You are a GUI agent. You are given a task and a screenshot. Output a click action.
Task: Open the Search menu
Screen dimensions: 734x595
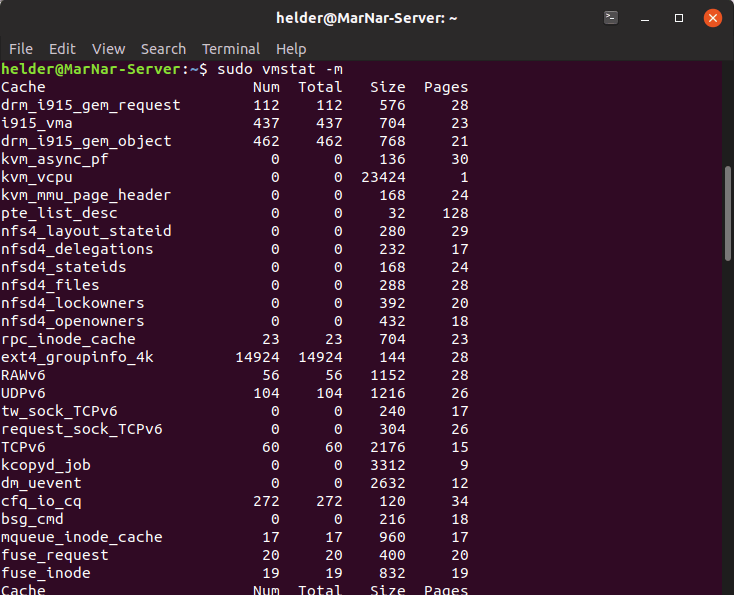pyautogui.click(x=163, y=49)
